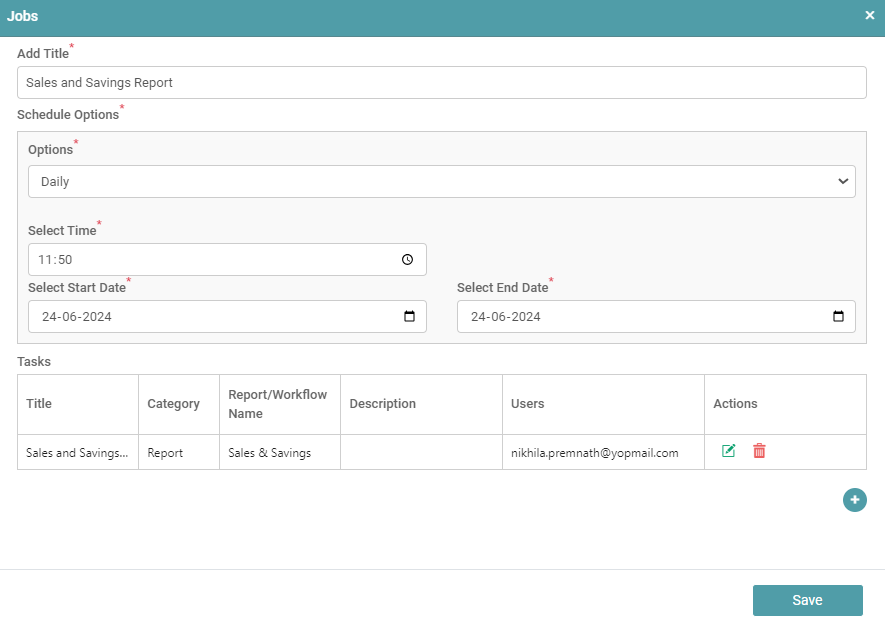
Task: Expand the Options dropdown showing Daily
Action: click(x=441, y=182)
